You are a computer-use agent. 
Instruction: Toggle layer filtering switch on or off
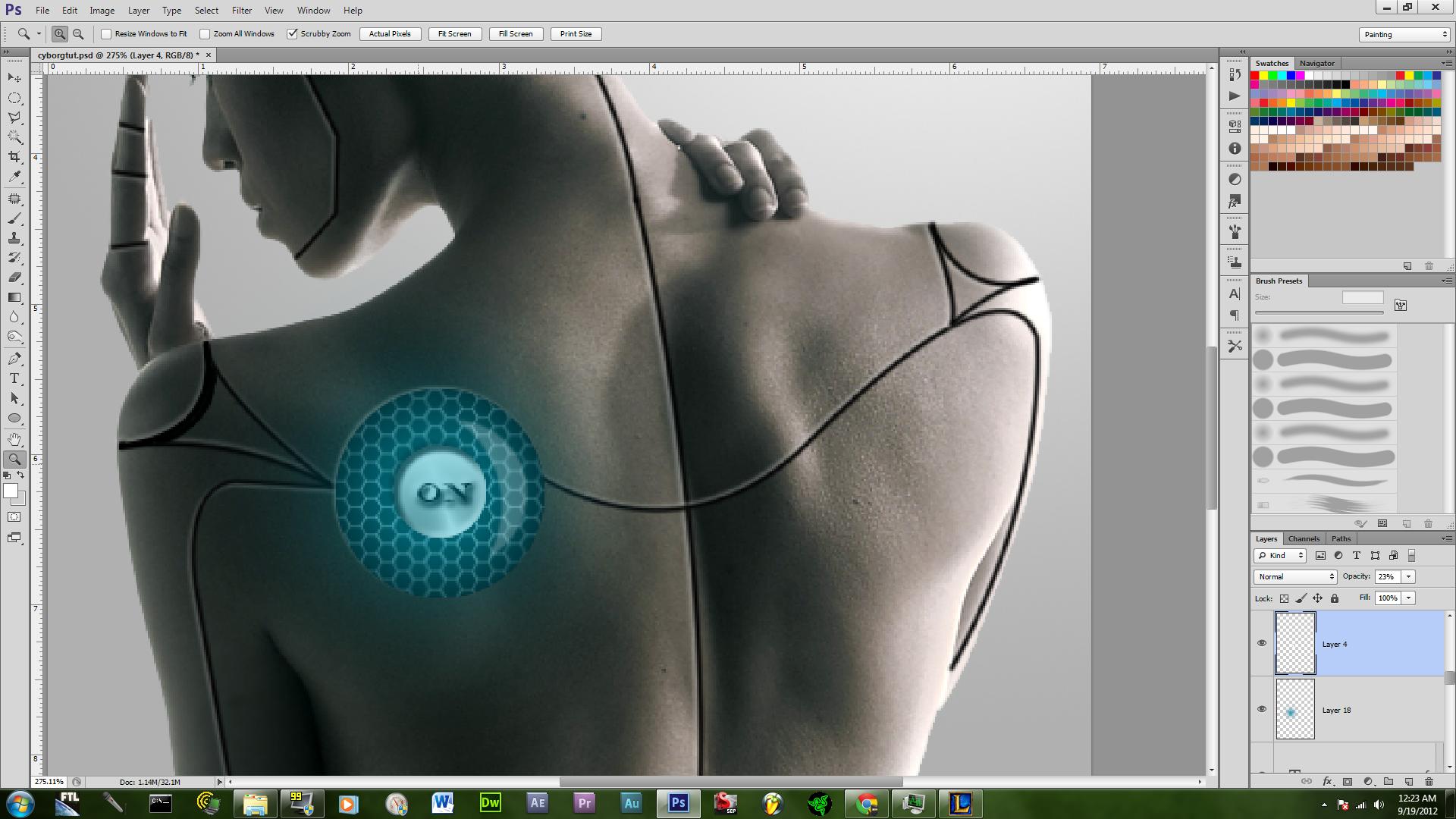(x=1411, y=556)
